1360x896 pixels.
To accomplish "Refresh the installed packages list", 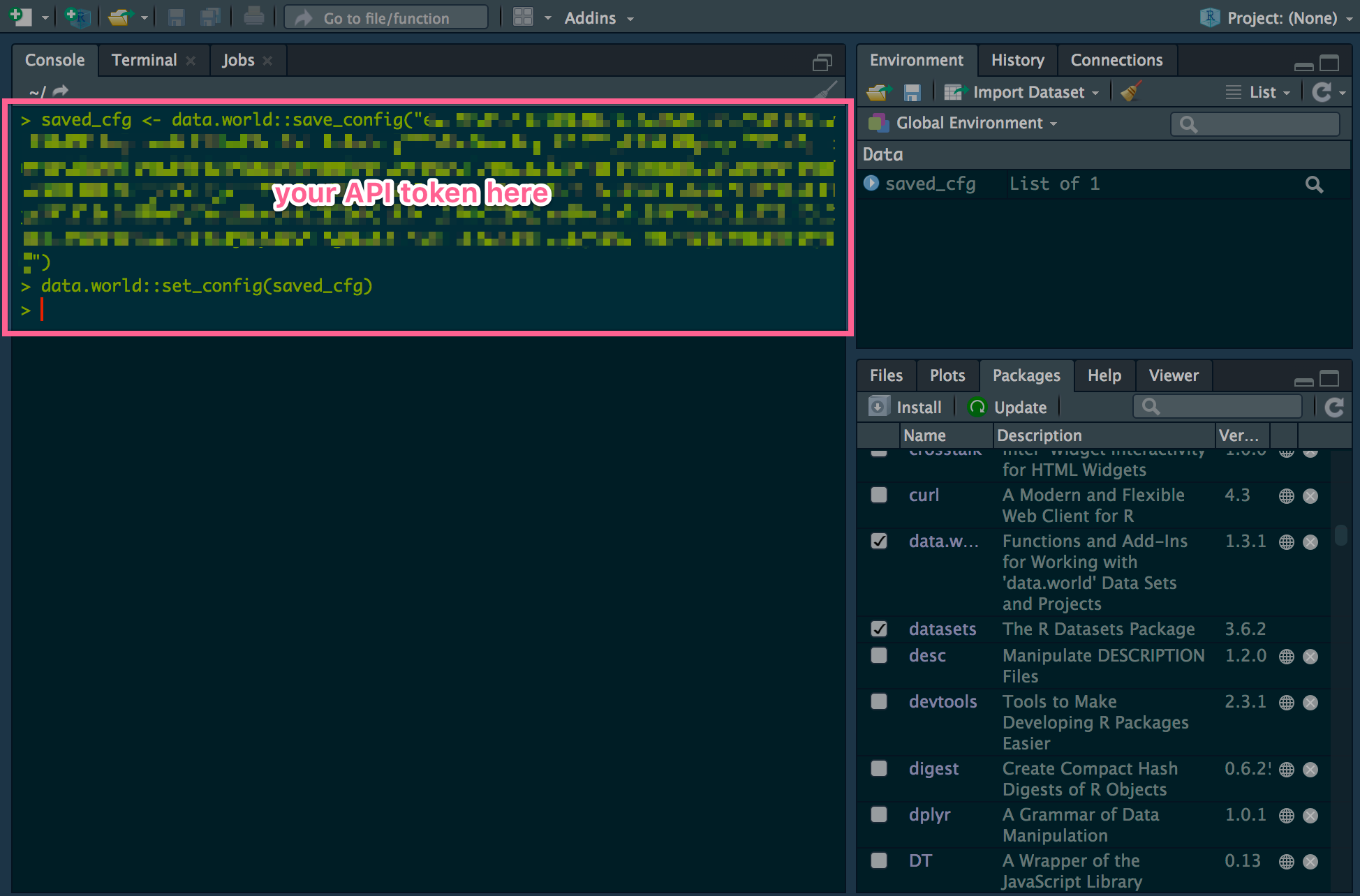I will (1335, 408).
